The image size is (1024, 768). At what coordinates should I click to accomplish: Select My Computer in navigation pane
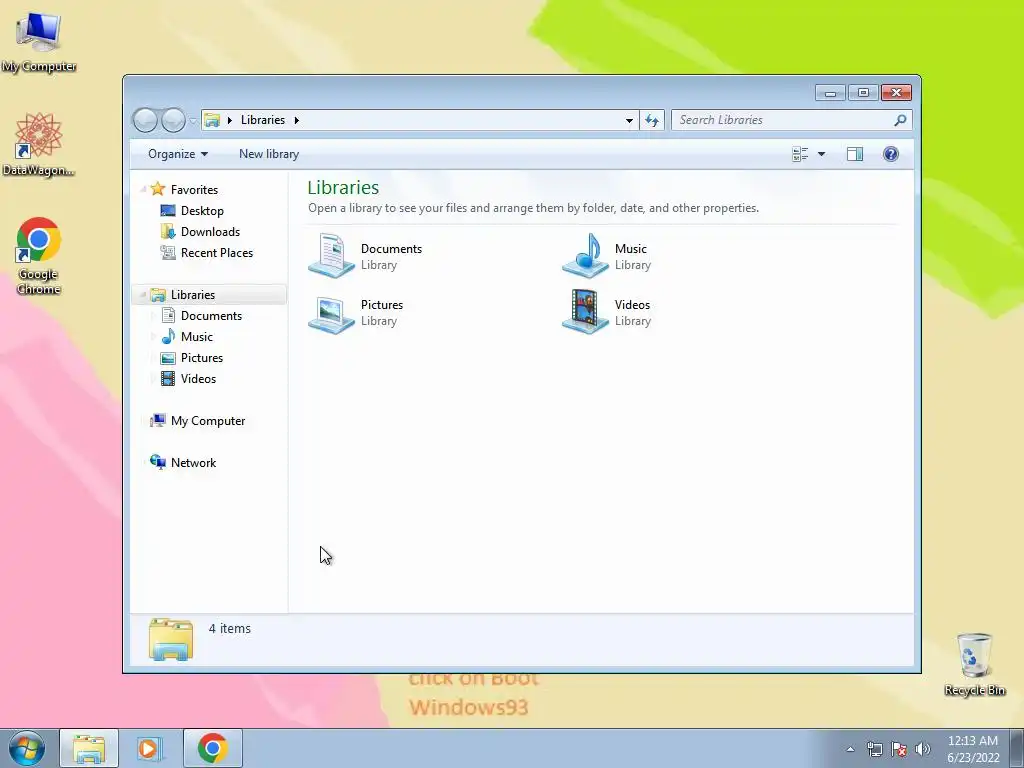coord(198,421)
